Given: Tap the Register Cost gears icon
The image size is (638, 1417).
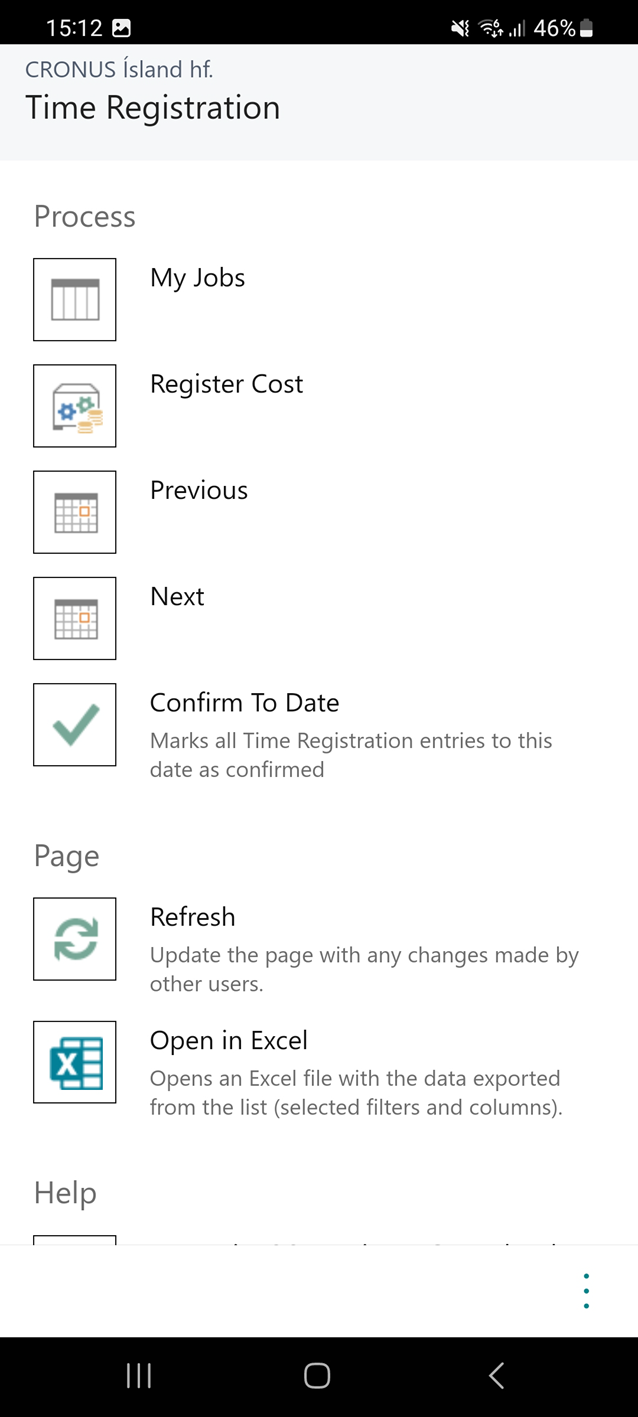Looking at the screenshot, I should tap(75, 406).
